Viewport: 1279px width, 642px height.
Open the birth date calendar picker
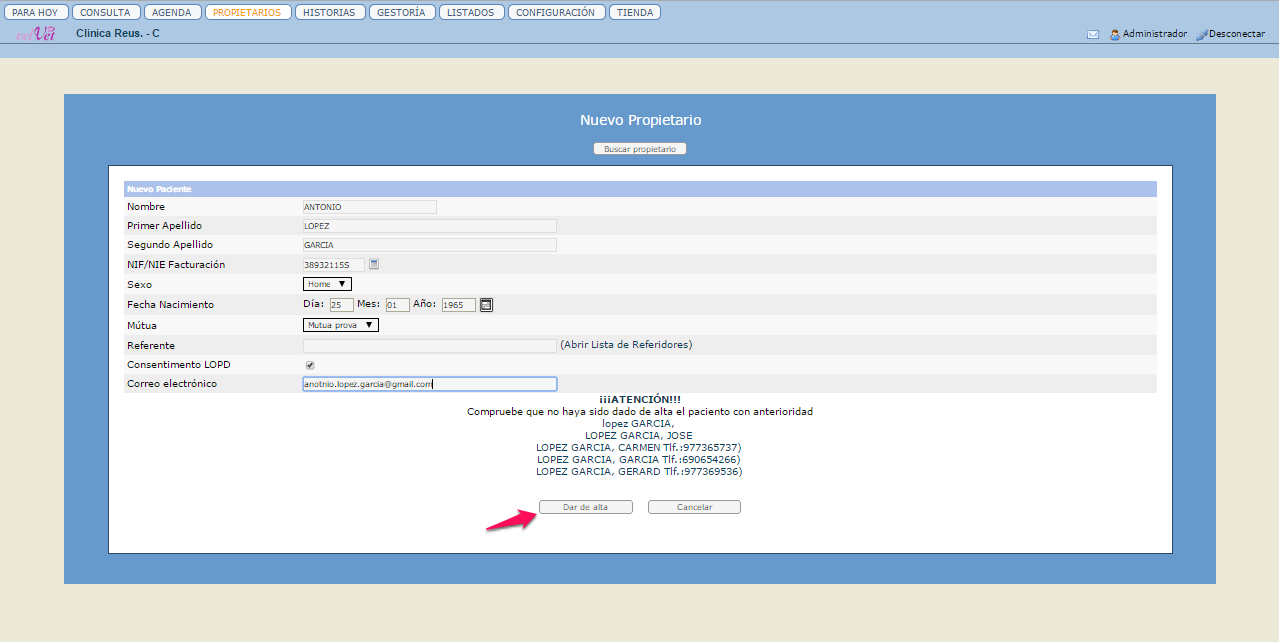[486, 305]
